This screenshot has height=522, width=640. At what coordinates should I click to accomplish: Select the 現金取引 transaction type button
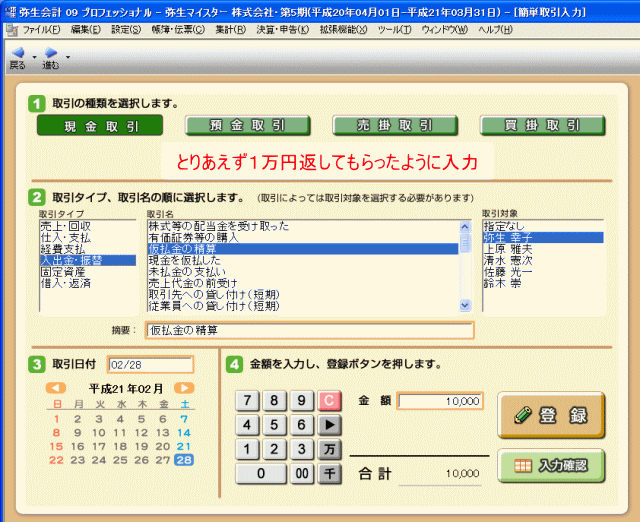(x=100, y=125)
